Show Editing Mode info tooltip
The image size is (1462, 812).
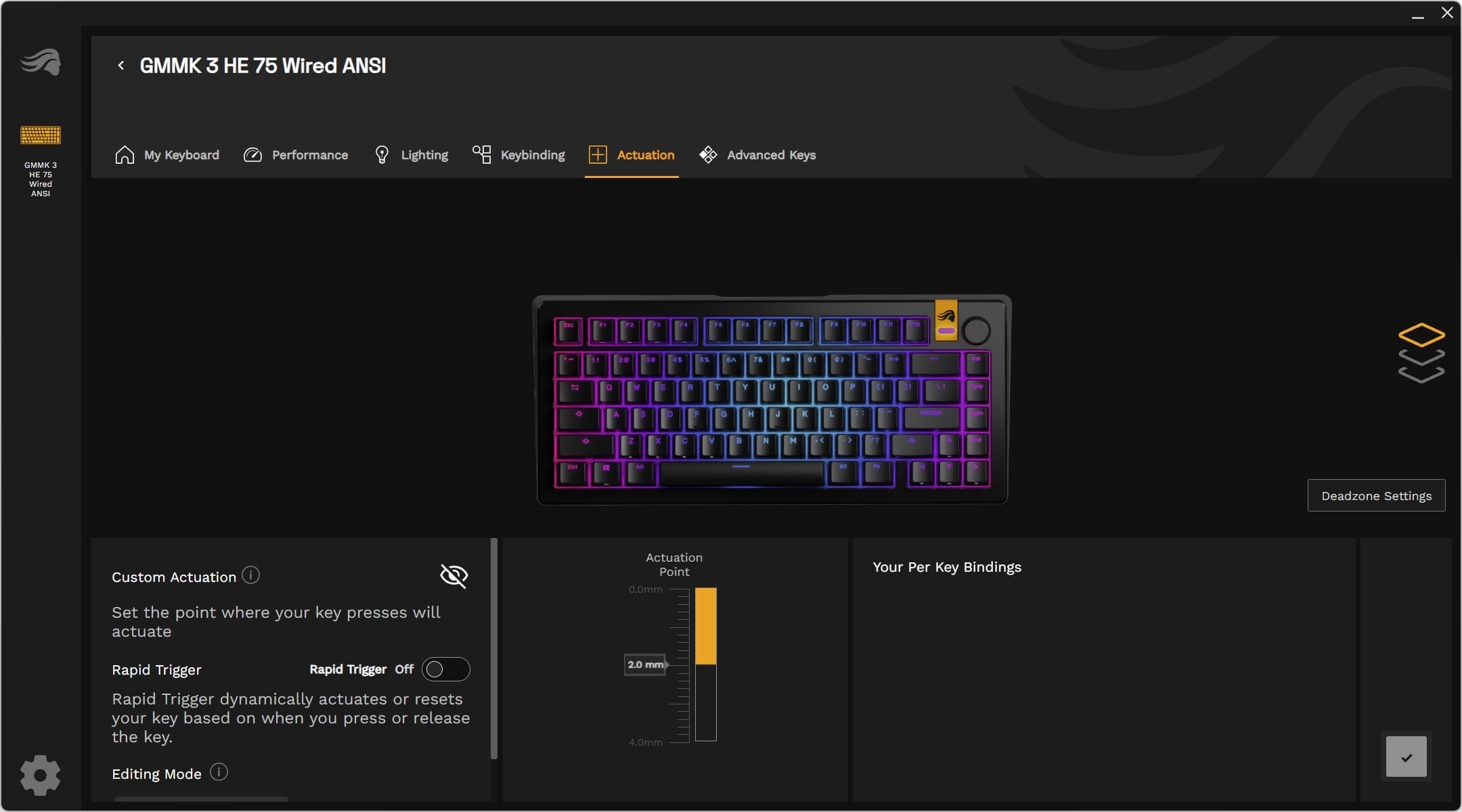click(x=219, y=772)
